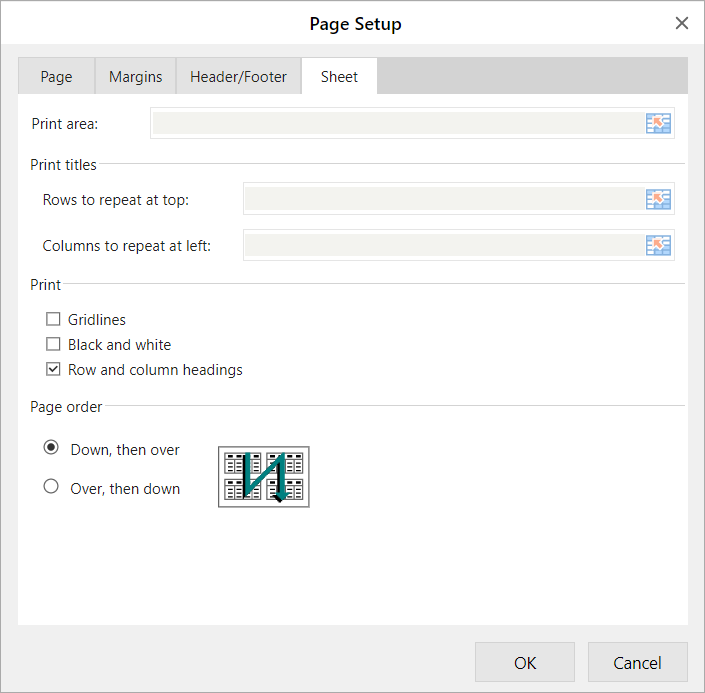Click the Gridlines label text
705x693 pixels.
pyautogui.click(x=97, y=320)
